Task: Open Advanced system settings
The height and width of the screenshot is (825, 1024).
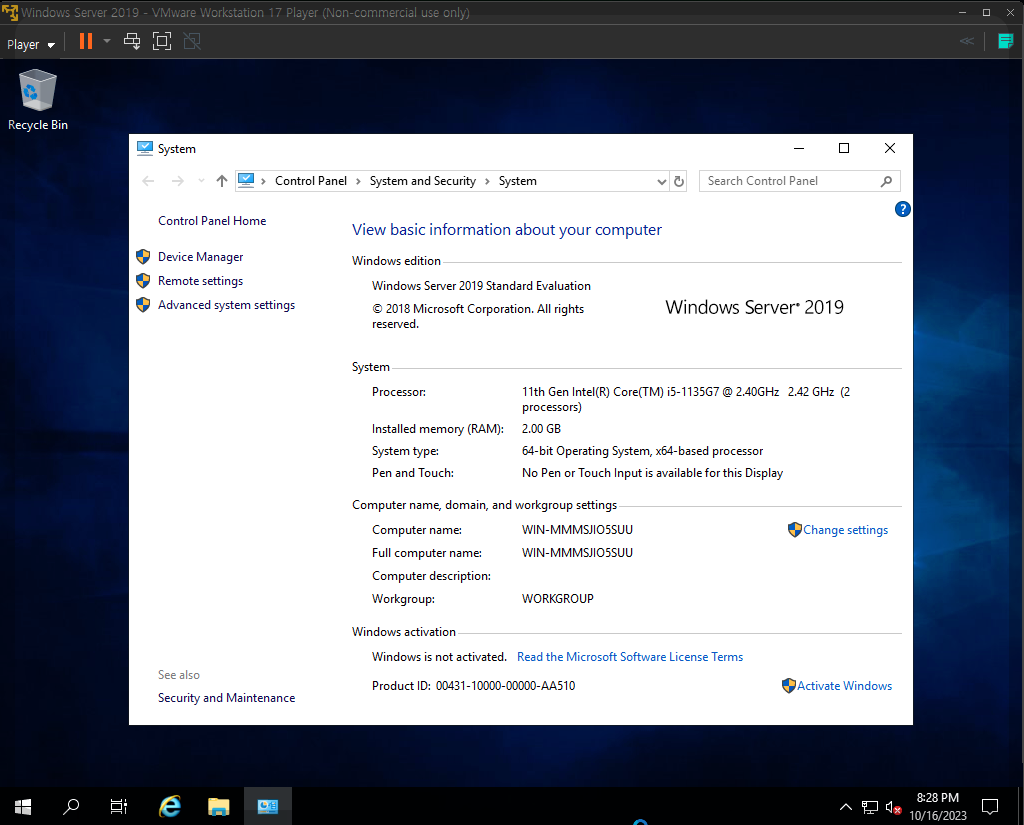Action: (x=227, y=305)
